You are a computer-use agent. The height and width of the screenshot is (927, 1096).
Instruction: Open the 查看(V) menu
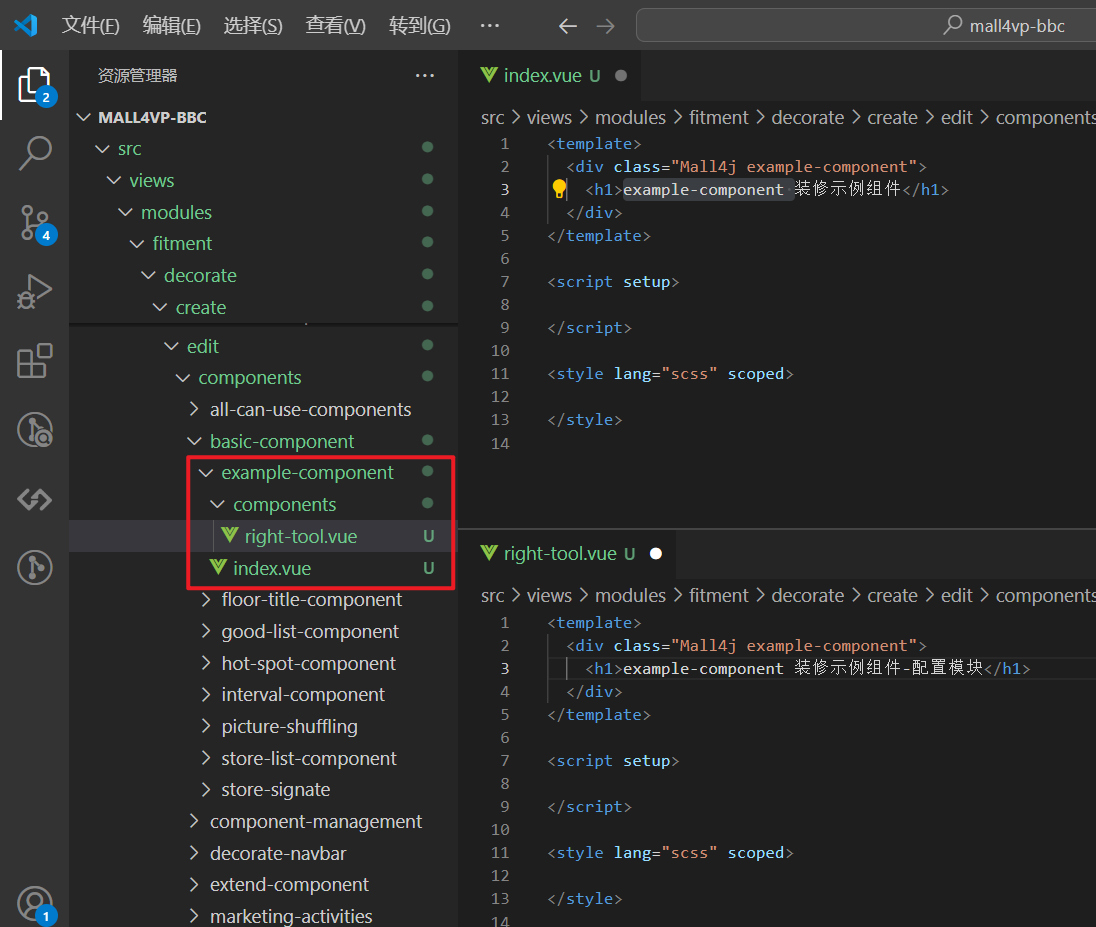[x=335, y=26]
